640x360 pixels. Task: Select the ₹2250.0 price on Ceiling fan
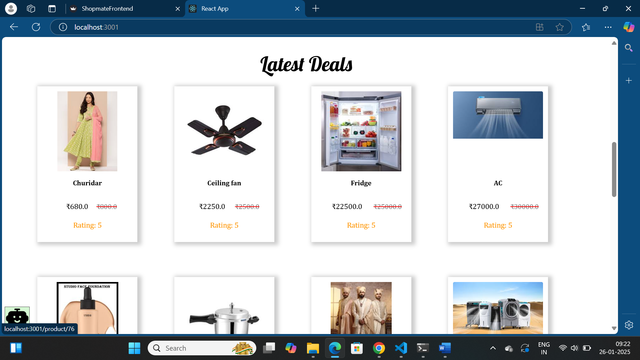212,207
